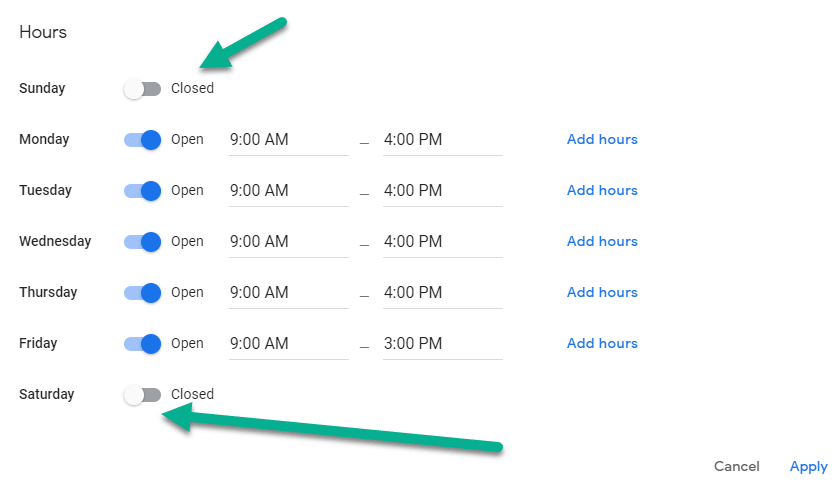Apply the business hours
The height and width of the screenshot is (490, 839).
808,467
